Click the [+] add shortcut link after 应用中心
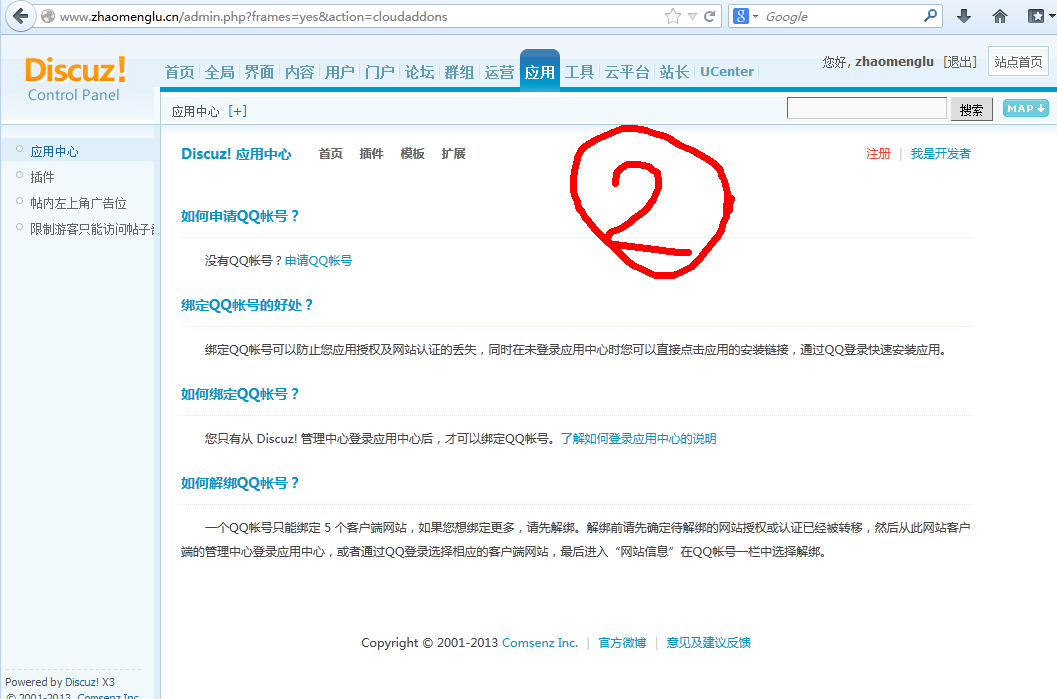The width and height of the screenshot is (1057, 699). click(237, 111)
